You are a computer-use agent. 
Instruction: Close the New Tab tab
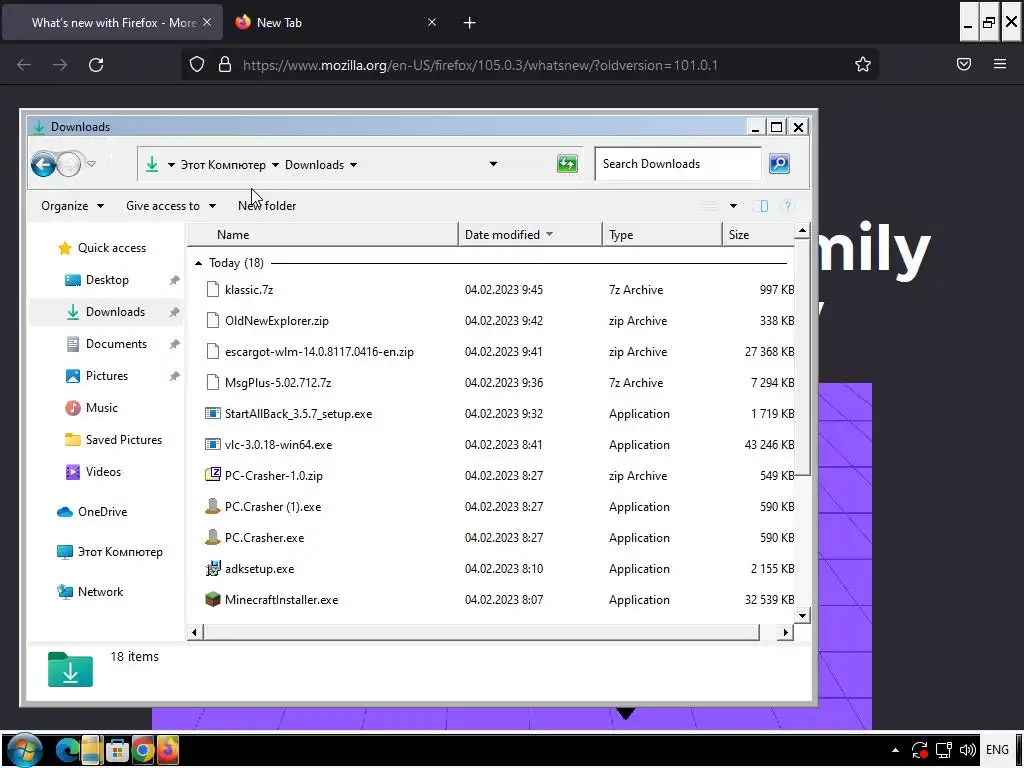(432, 22)
